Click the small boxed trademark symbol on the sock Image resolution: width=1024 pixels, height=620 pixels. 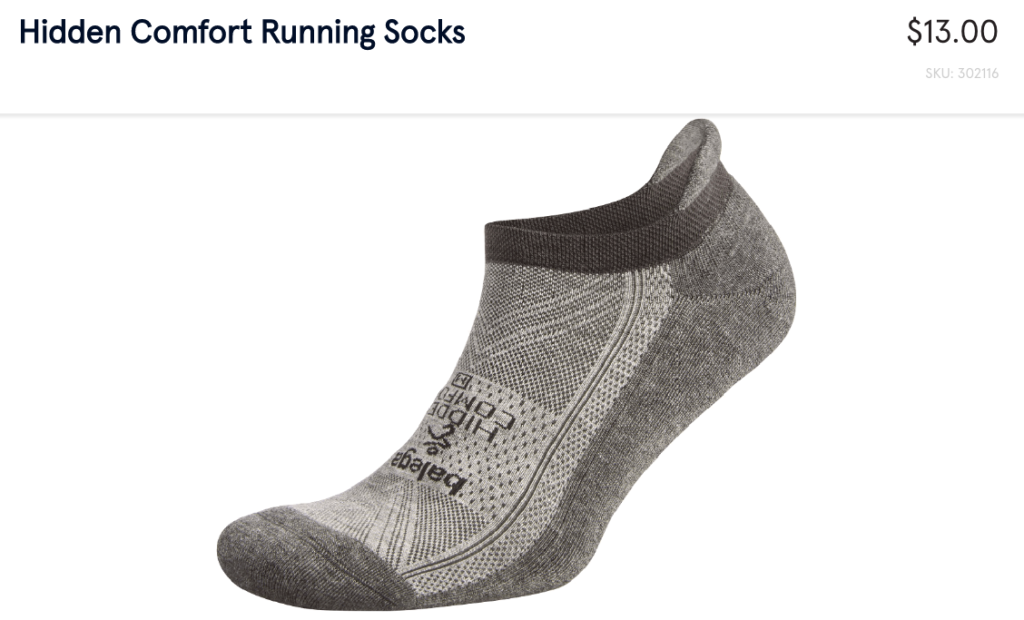464,379
